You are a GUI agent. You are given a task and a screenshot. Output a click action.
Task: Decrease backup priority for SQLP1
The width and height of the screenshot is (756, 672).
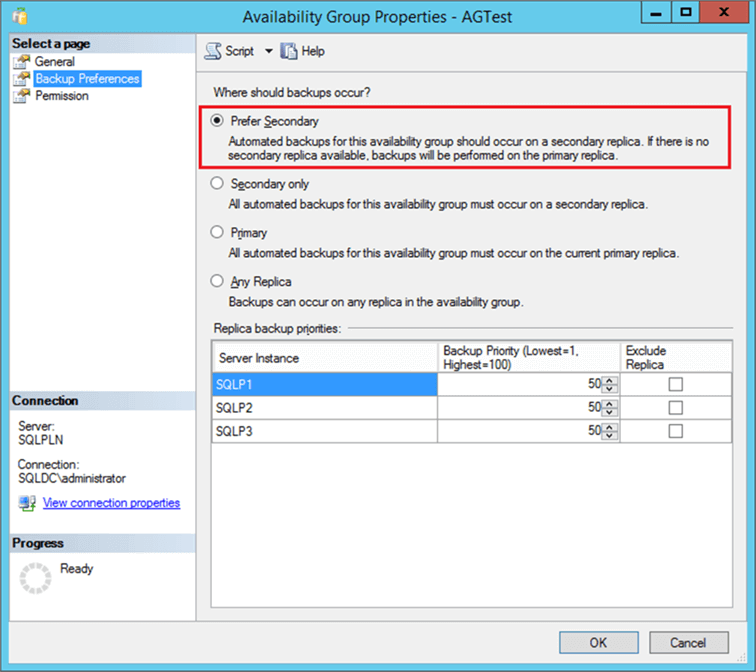click(x=609, y=388)
